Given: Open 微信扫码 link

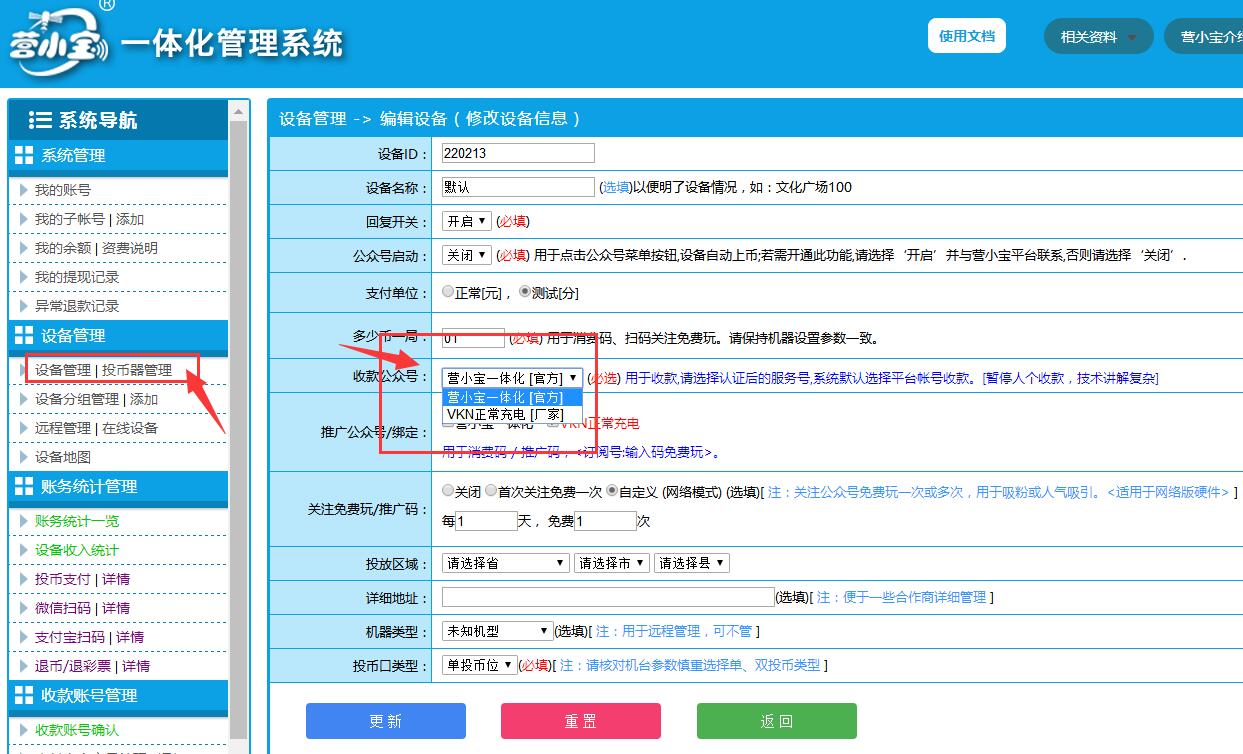Looking at the screenshot, I should click(63, 608).
